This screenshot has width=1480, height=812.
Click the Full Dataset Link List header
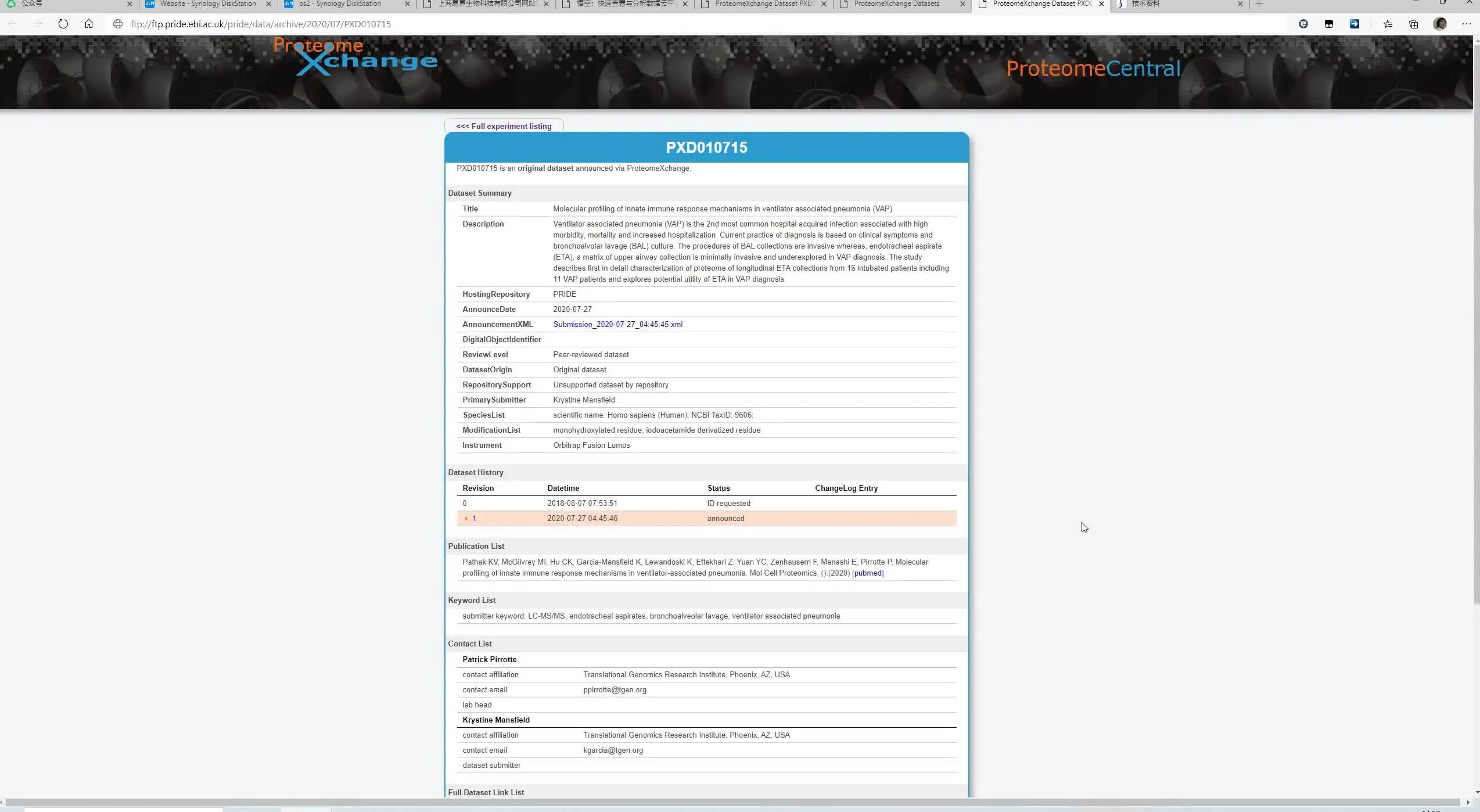486,792
